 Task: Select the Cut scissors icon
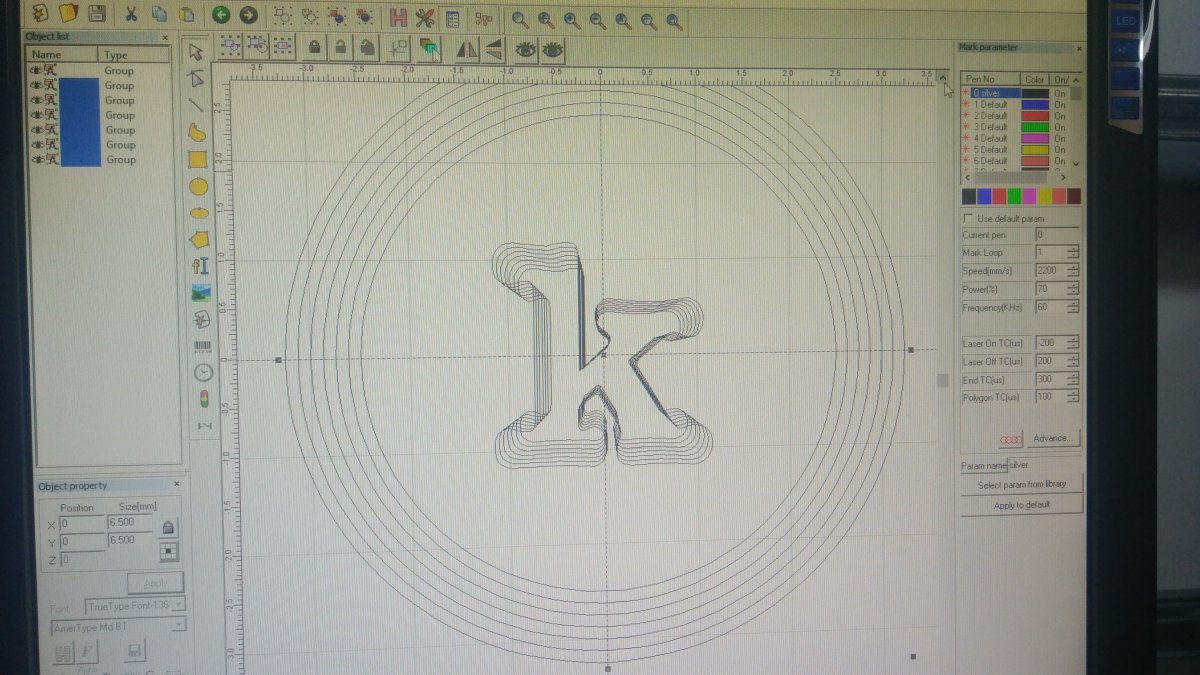click(131, 14)
